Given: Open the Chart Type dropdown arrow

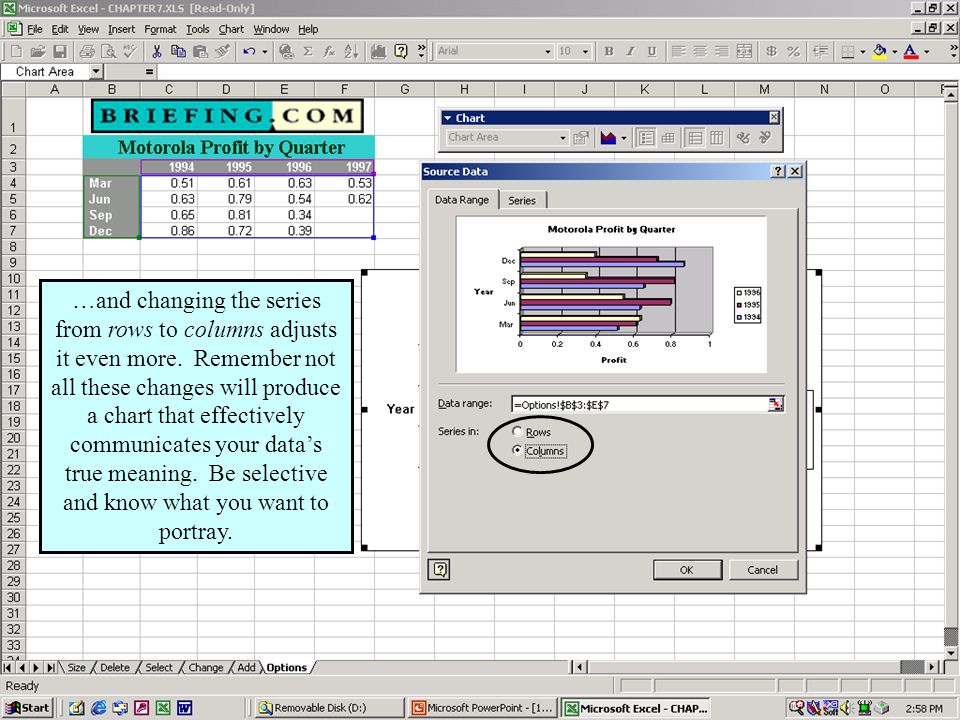Looking at the screenshot, I should point(624,138).
